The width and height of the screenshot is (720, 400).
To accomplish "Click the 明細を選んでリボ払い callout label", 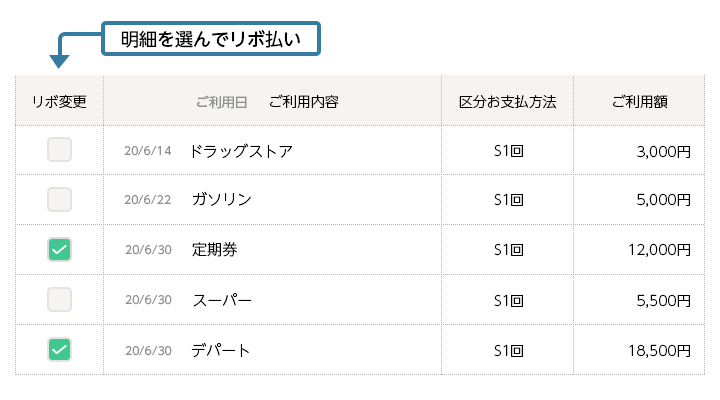I will tap(211, 39).
